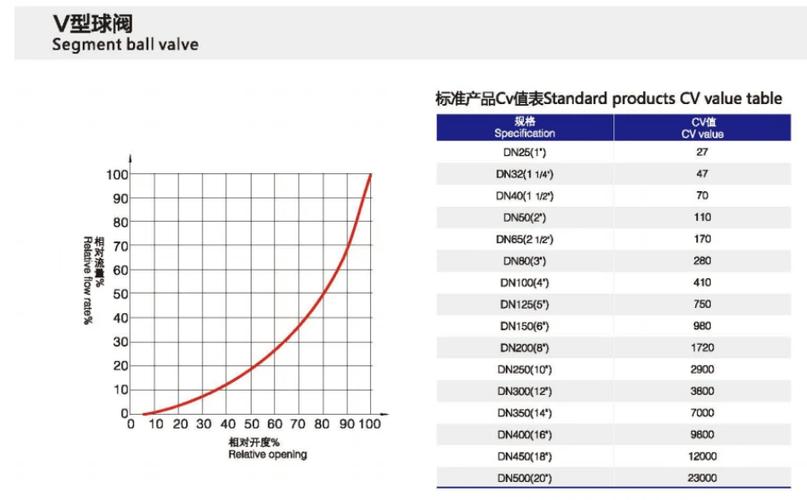
Task: Click the 50 tick on the horizontal axis
Action: [251, 424]
